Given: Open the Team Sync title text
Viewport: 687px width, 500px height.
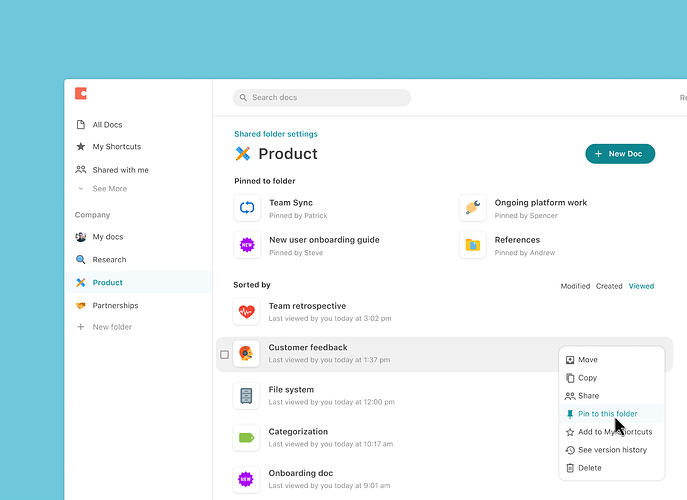Looking at the screenshot, I should click(x=291, y=202).
